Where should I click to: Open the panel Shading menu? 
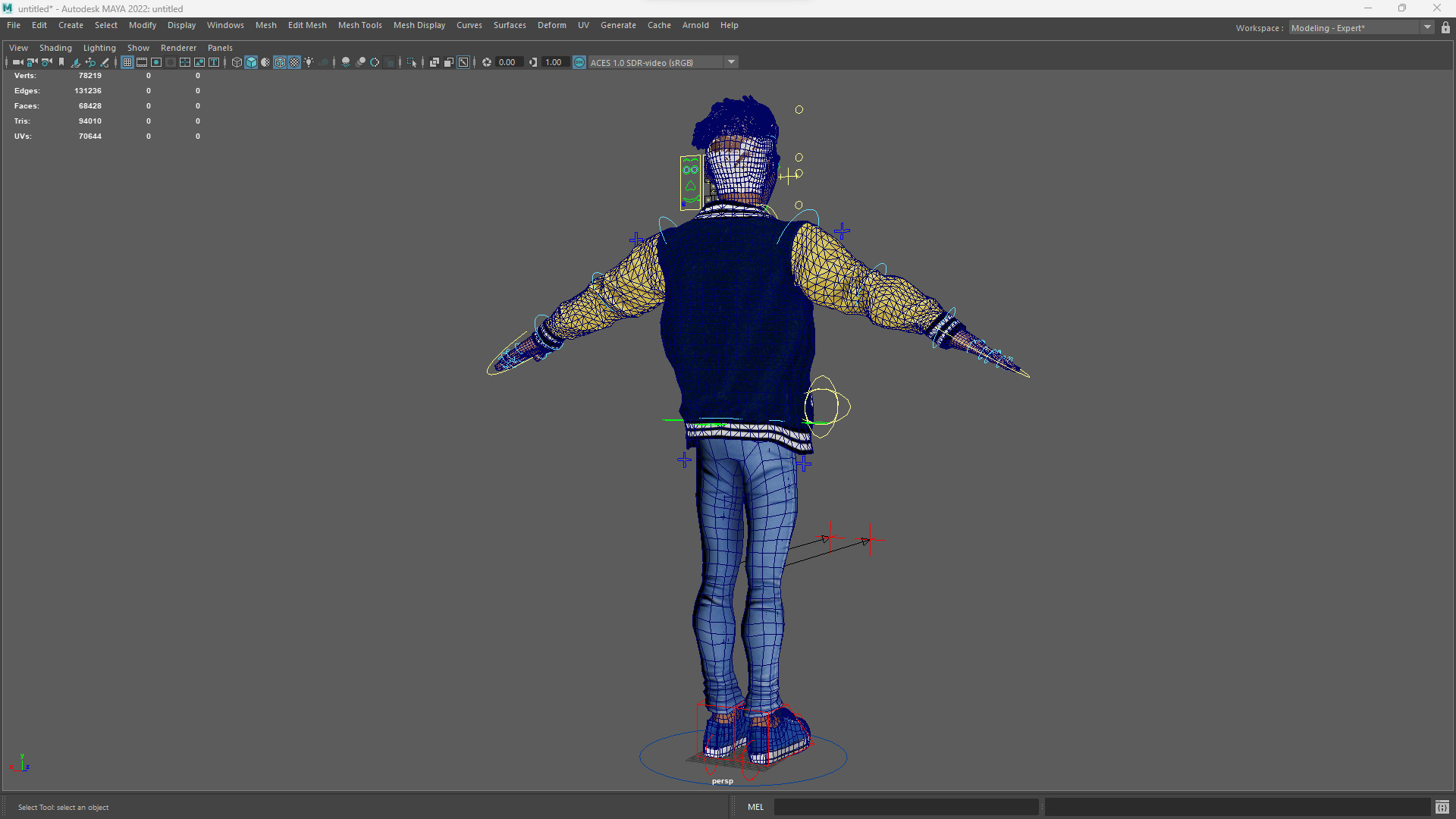(x=55, y=48)
